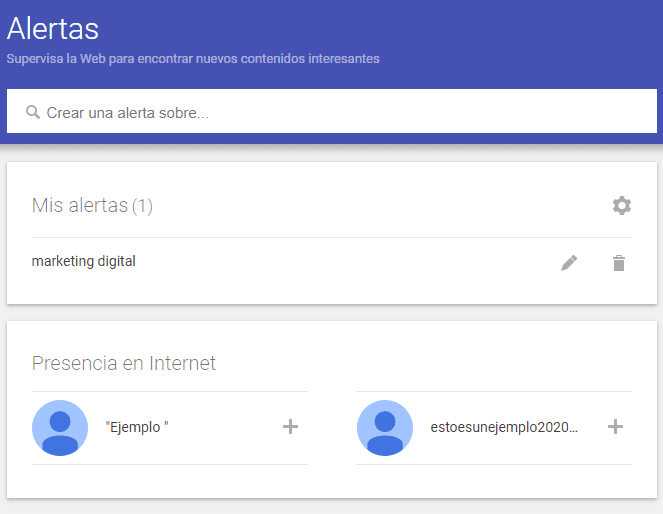Click the estoesunejemplo2020... suggestion text
This screenshot has height=514, width=663.
pos(504,427)
